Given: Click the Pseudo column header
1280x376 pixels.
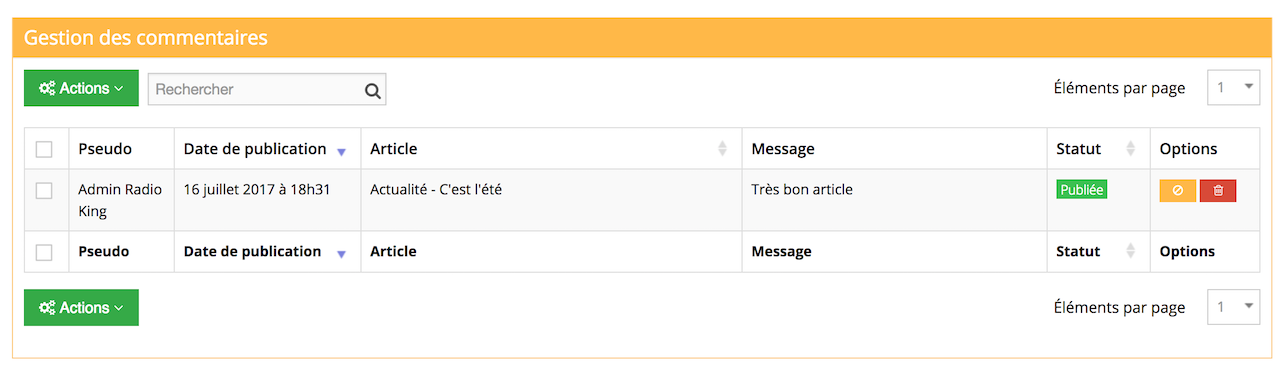Looking at the screenshot, I should click(x=105, y=149).
